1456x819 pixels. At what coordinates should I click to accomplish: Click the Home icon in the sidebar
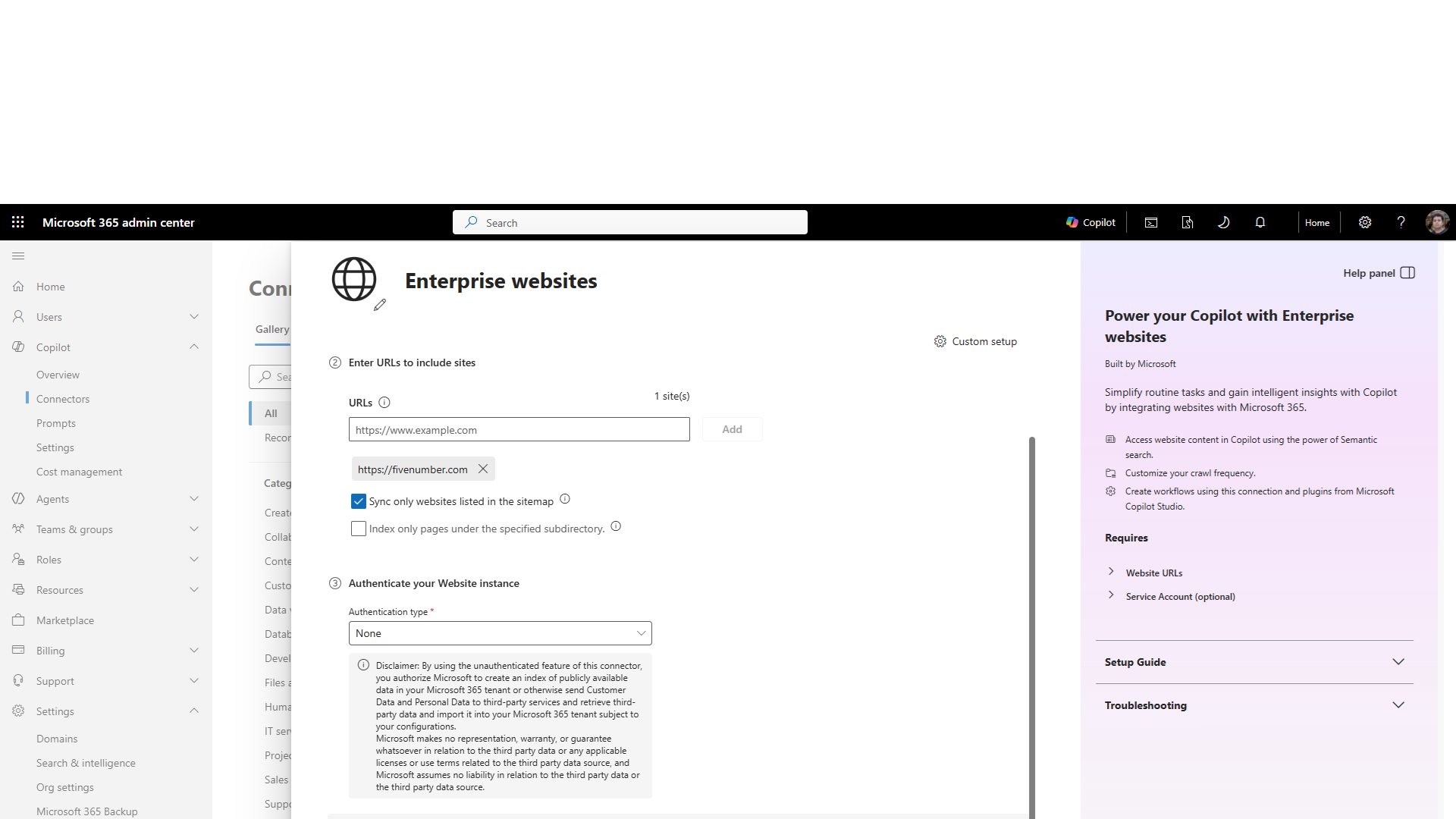[x=18, y=287]
